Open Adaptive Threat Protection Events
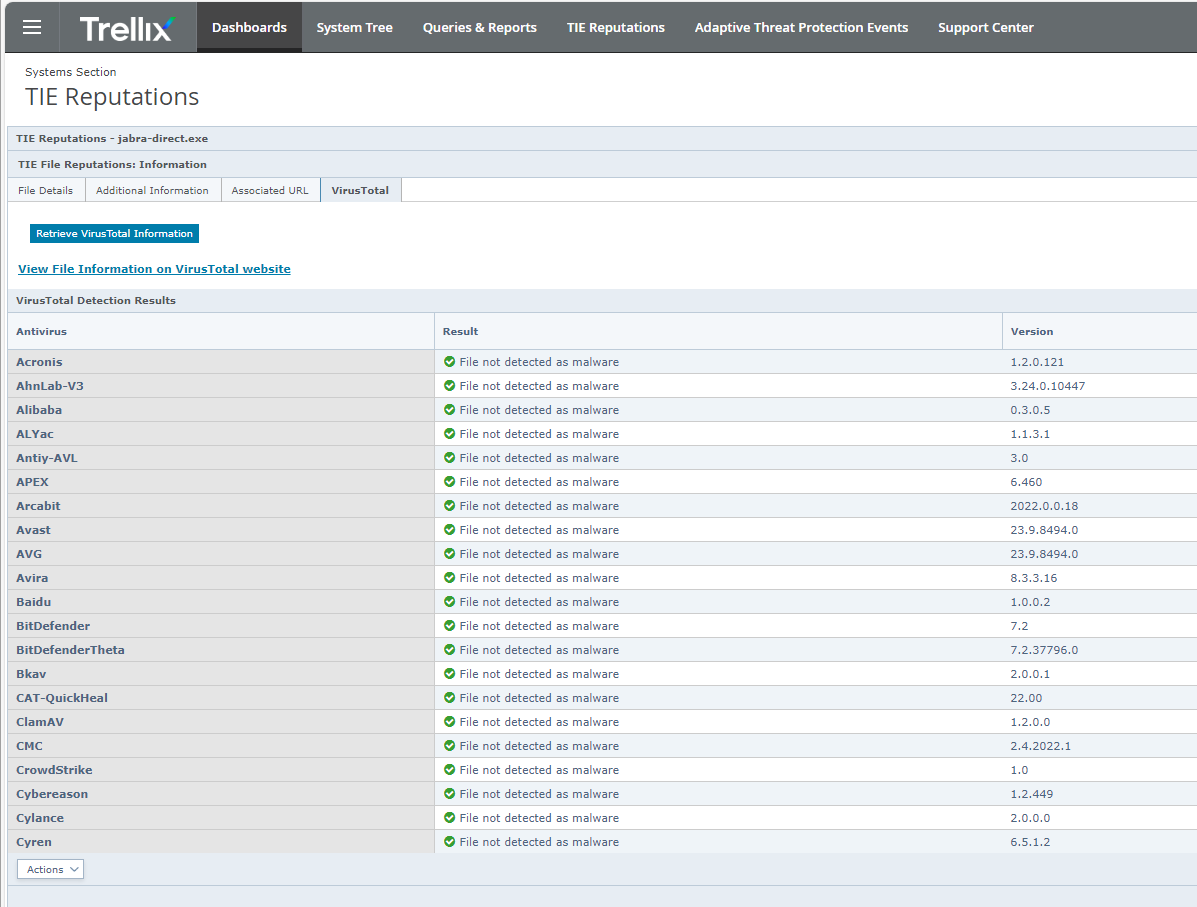The height and width of the screenshot is (907, 1197). click(x=801, y=27)
